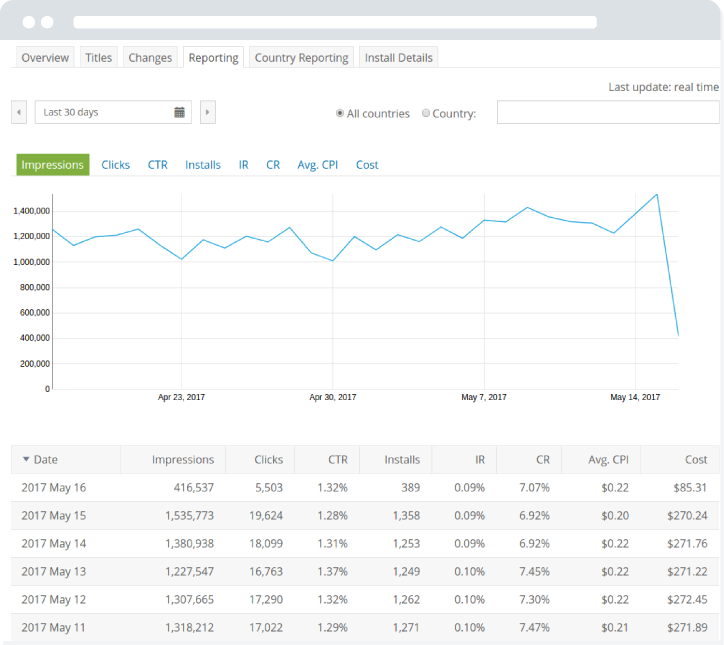Switch to the Overview tab
724x645 pixels.
click(45, 58)
